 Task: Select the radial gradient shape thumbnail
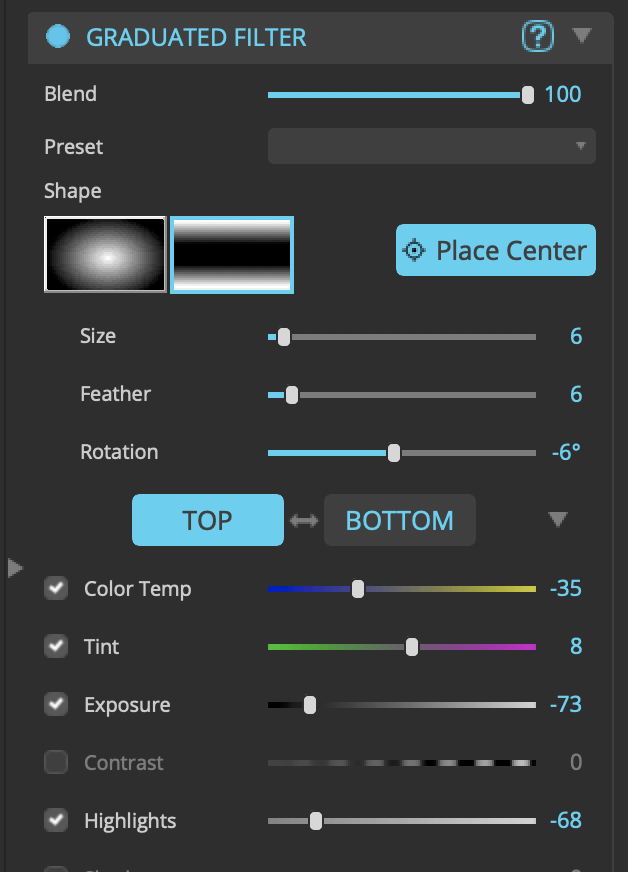(x=105, y=254)
